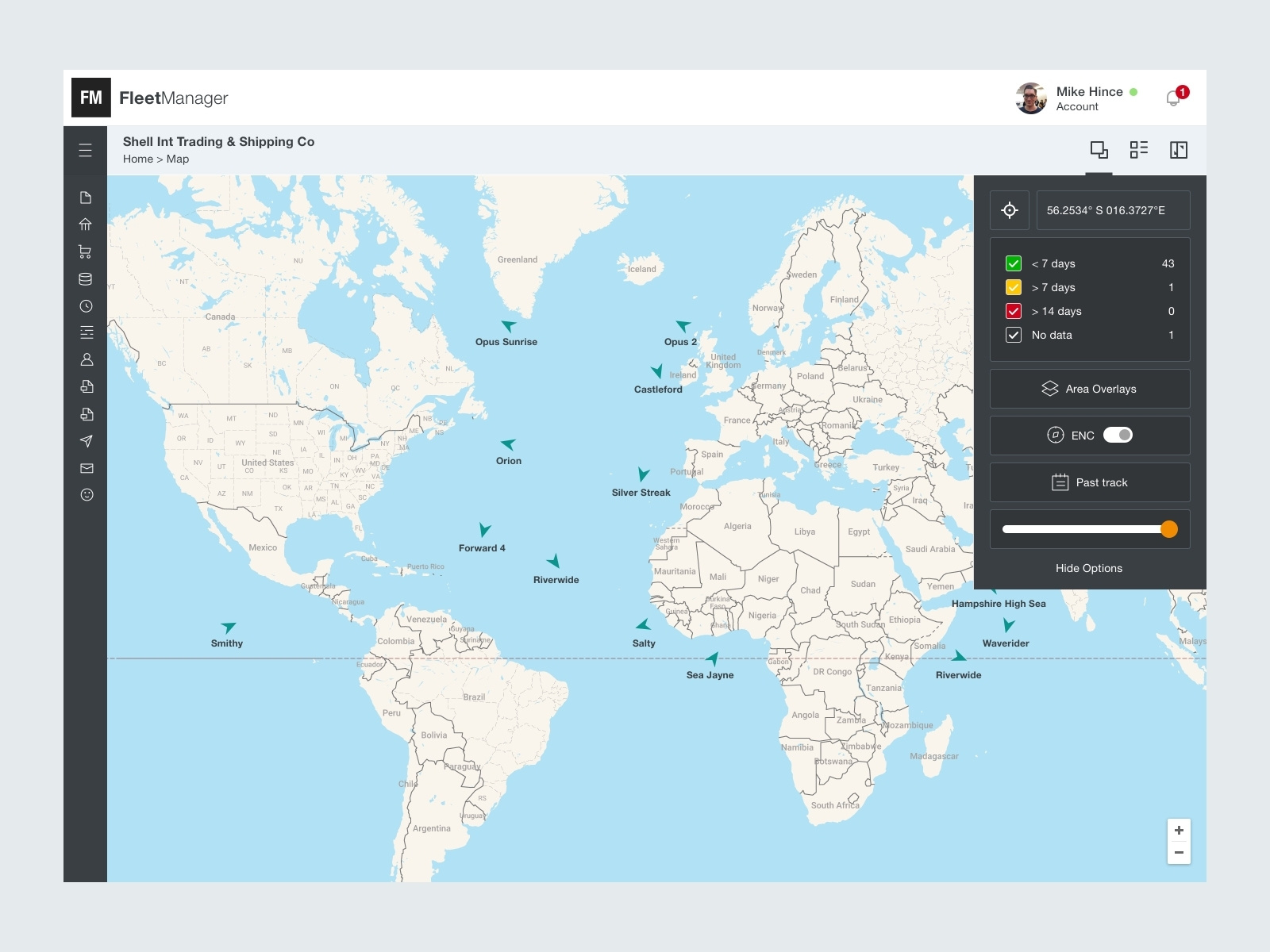The height and width of the screenshot is (952, 1270).
Task: Select the list layout view icon
Action: coord(1139,149)
